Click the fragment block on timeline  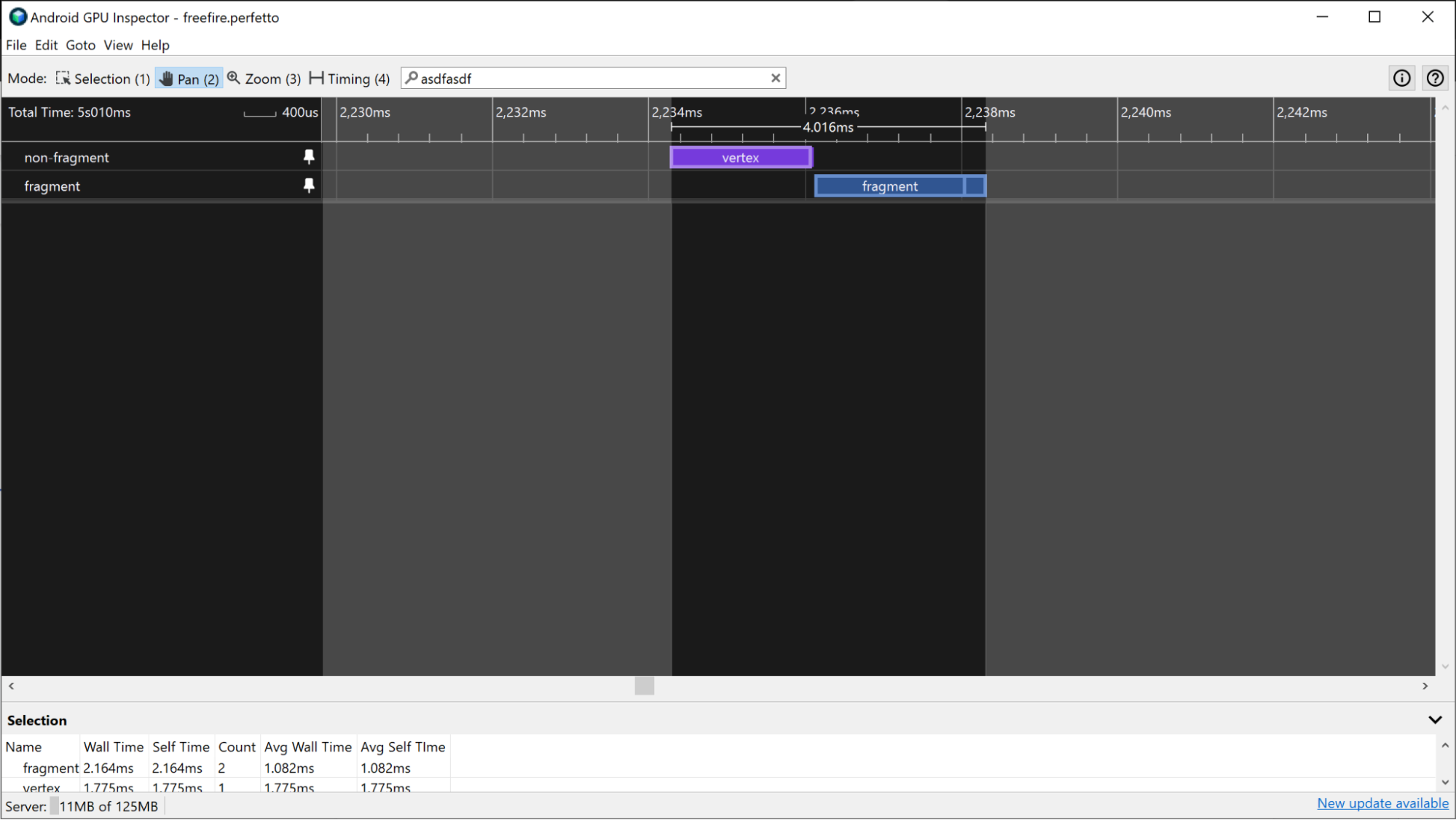(890, 186)
